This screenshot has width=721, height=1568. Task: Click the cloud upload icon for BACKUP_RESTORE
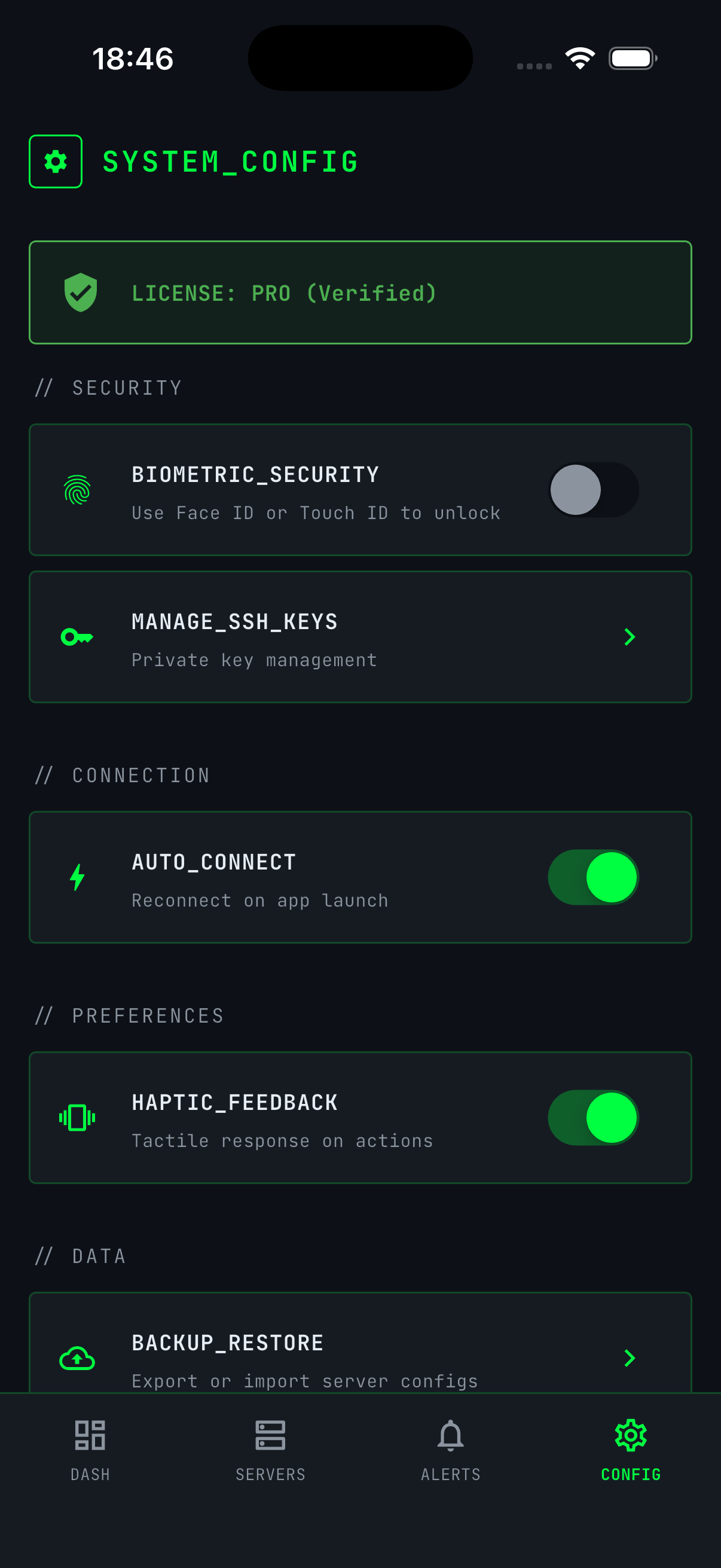tap(77, 1358)
